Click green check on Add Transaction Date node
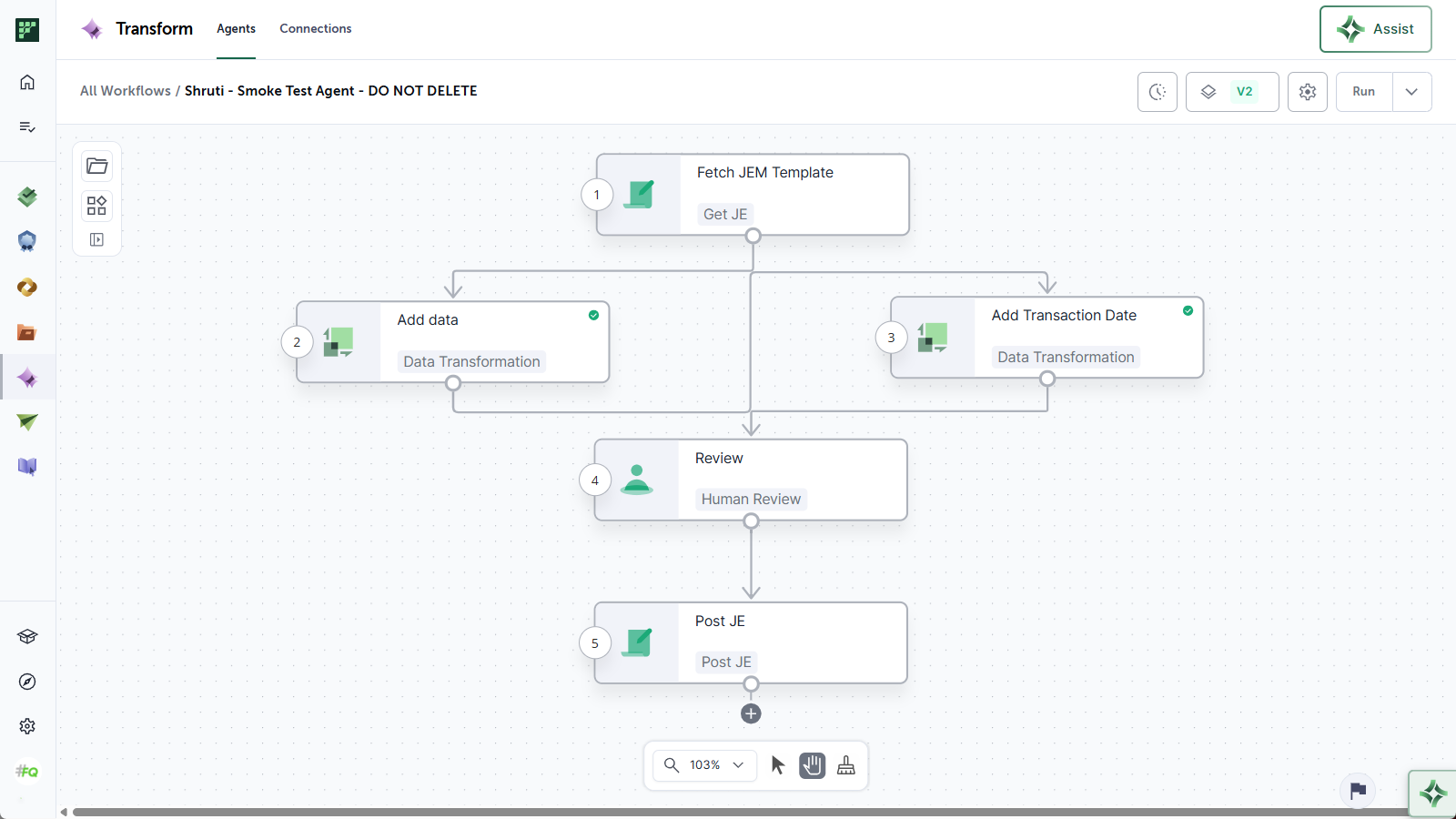Screen dimensions: 1456x819 [1188, 311]
